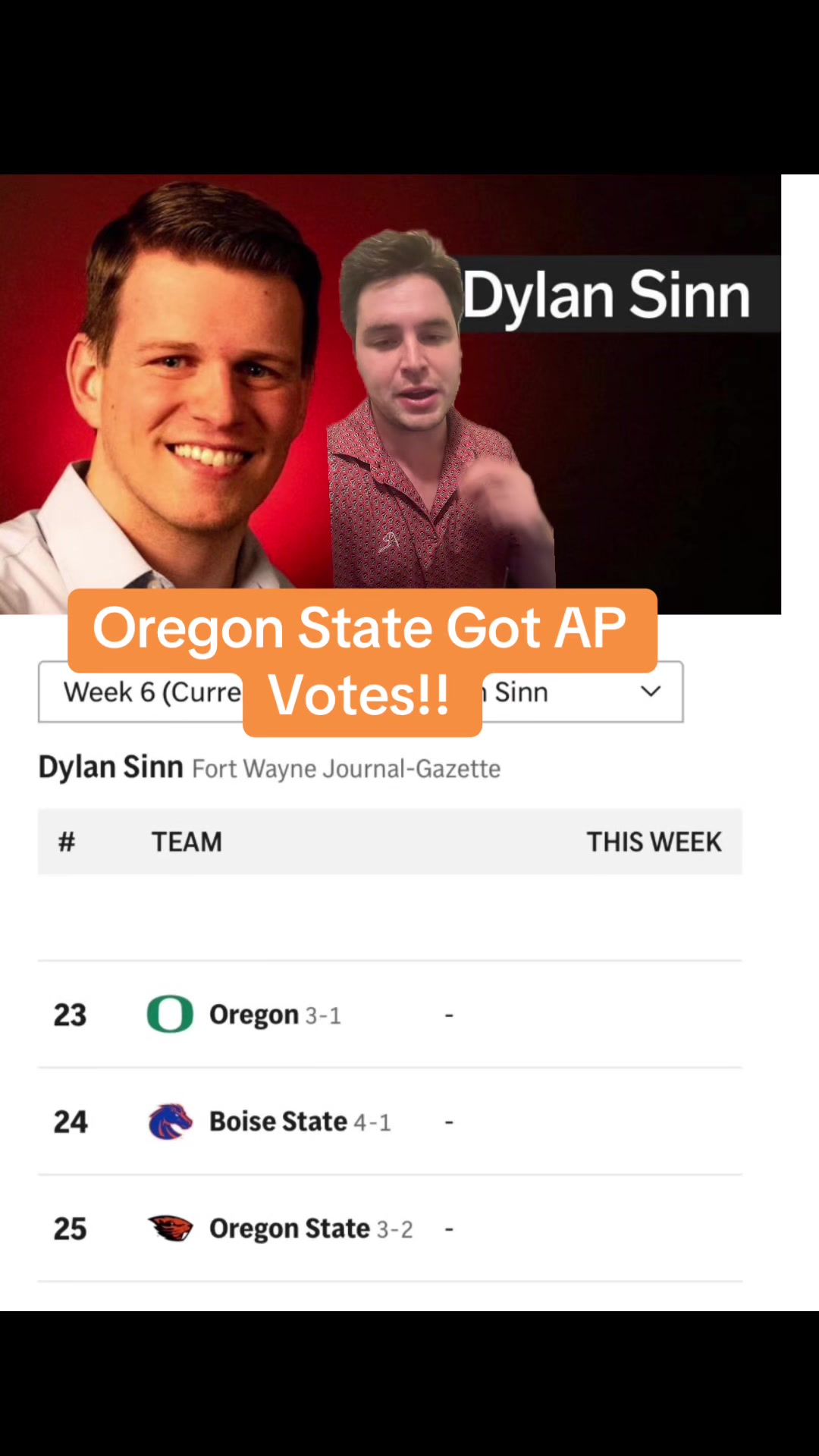Open the Week 6 (Current) dropdown
This screenshot has height=1456, width=819.
(x=152, y=692)
